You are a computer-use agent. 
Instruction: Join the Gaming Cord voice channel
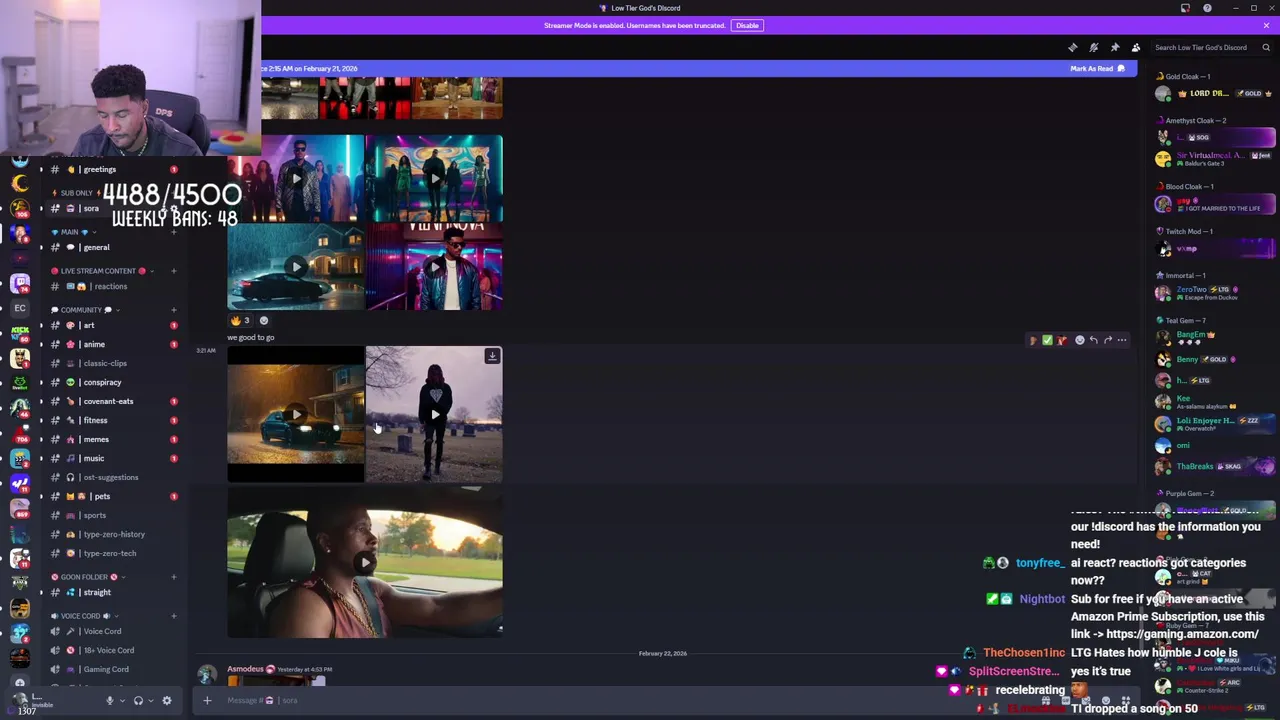(112, 669)
